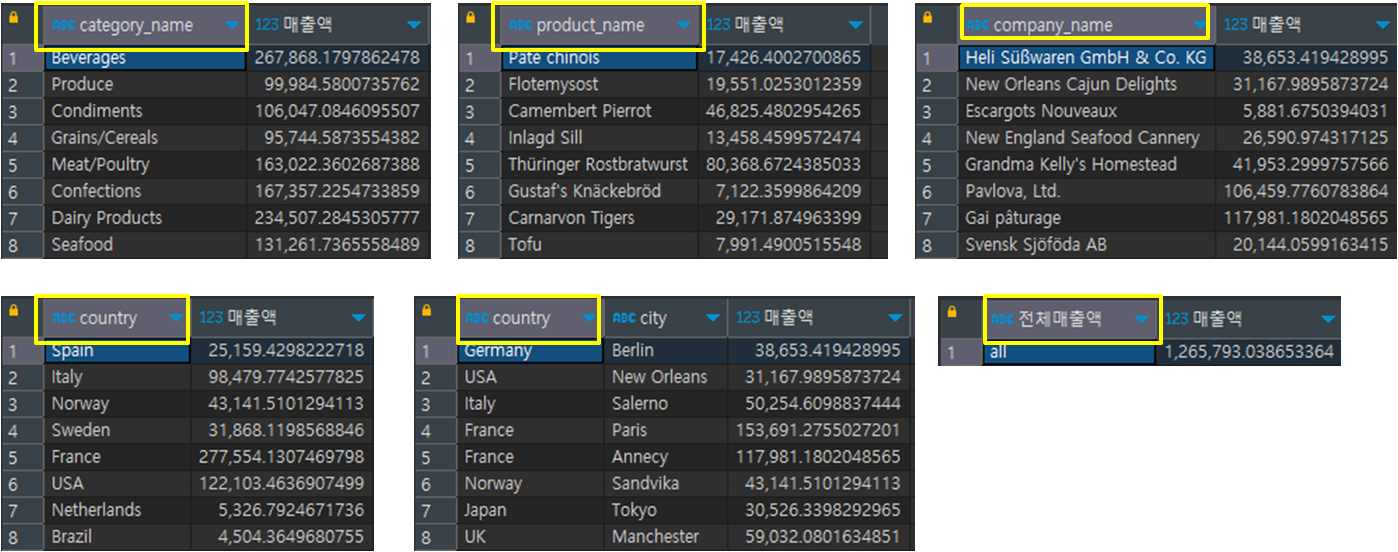This screenshot has height=552, width=1398.
Task: Select the Seafood category cell
Action: click(x=145, y=244)
